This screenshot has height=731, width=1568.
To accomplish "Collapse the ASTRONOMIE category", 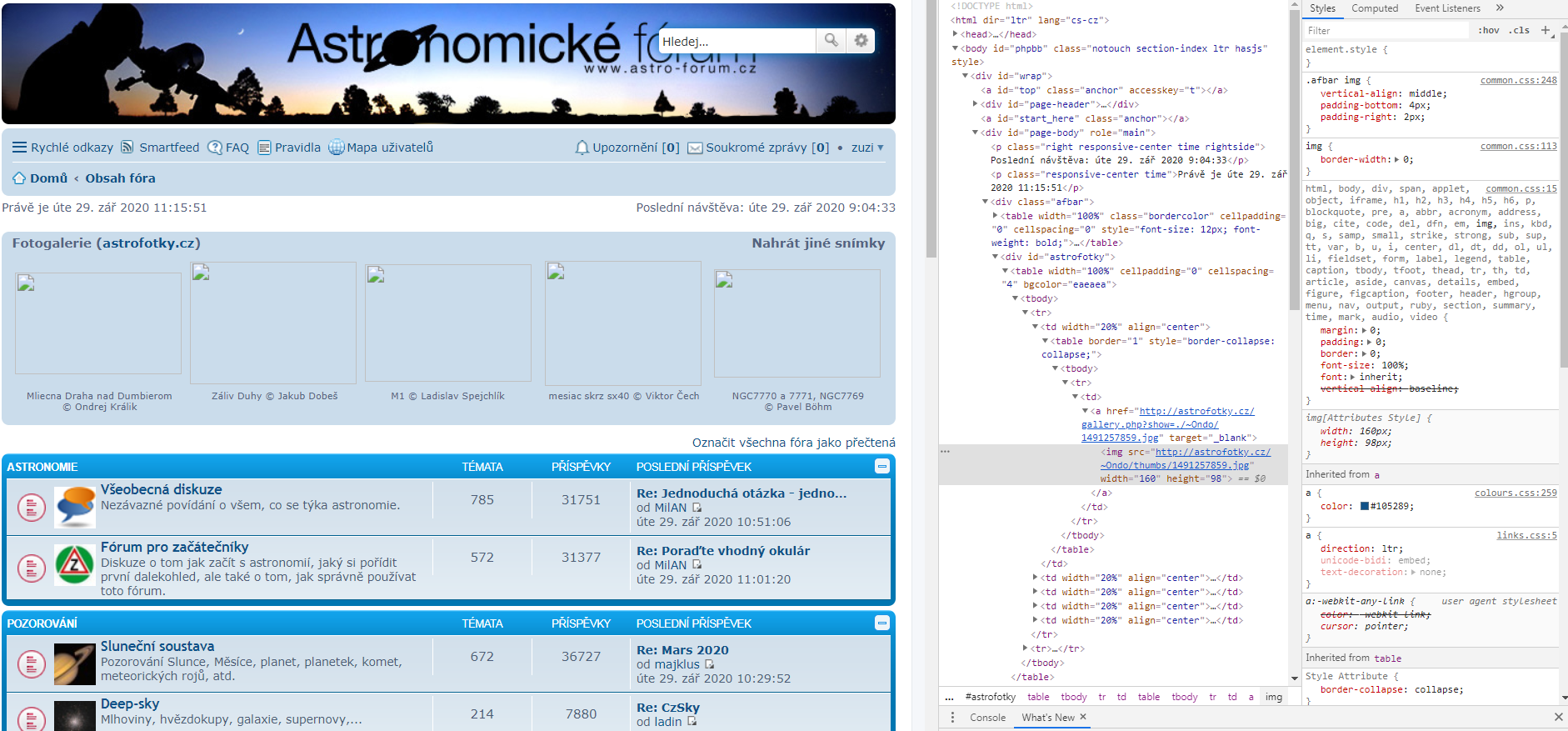I will pos(882,466).
